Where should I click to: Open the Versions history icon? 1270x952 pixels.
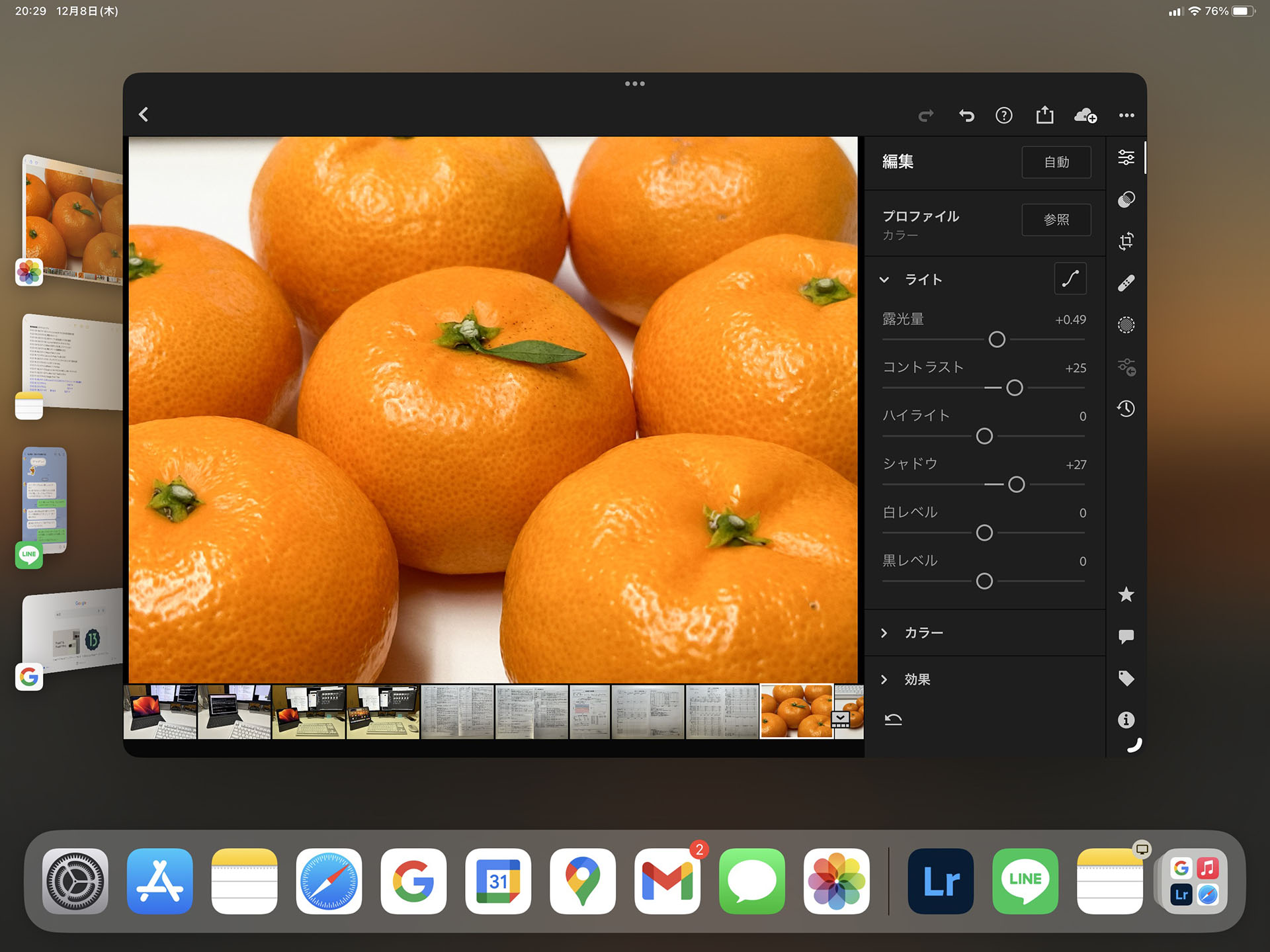tap(1126, 409)
